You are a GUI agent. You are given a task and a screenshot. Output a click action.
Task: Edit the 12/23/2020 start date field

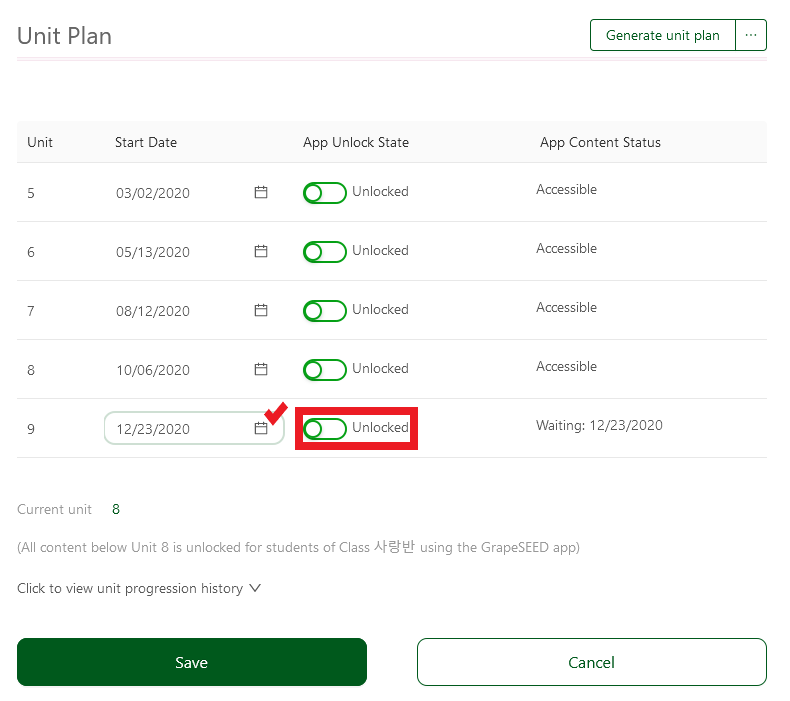tap(194, 428)
